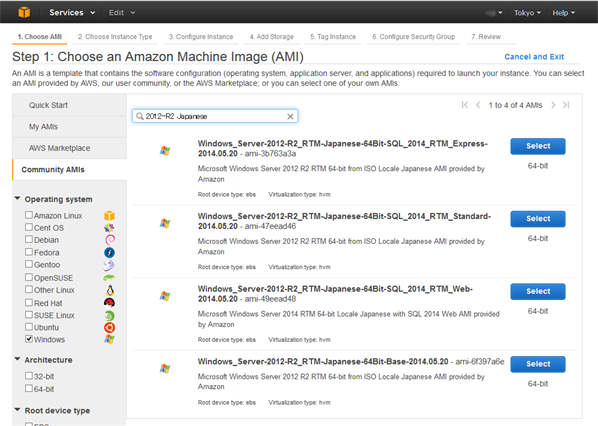Open the Help dropdown menu
598x426 pixels.
pos(563,13)
